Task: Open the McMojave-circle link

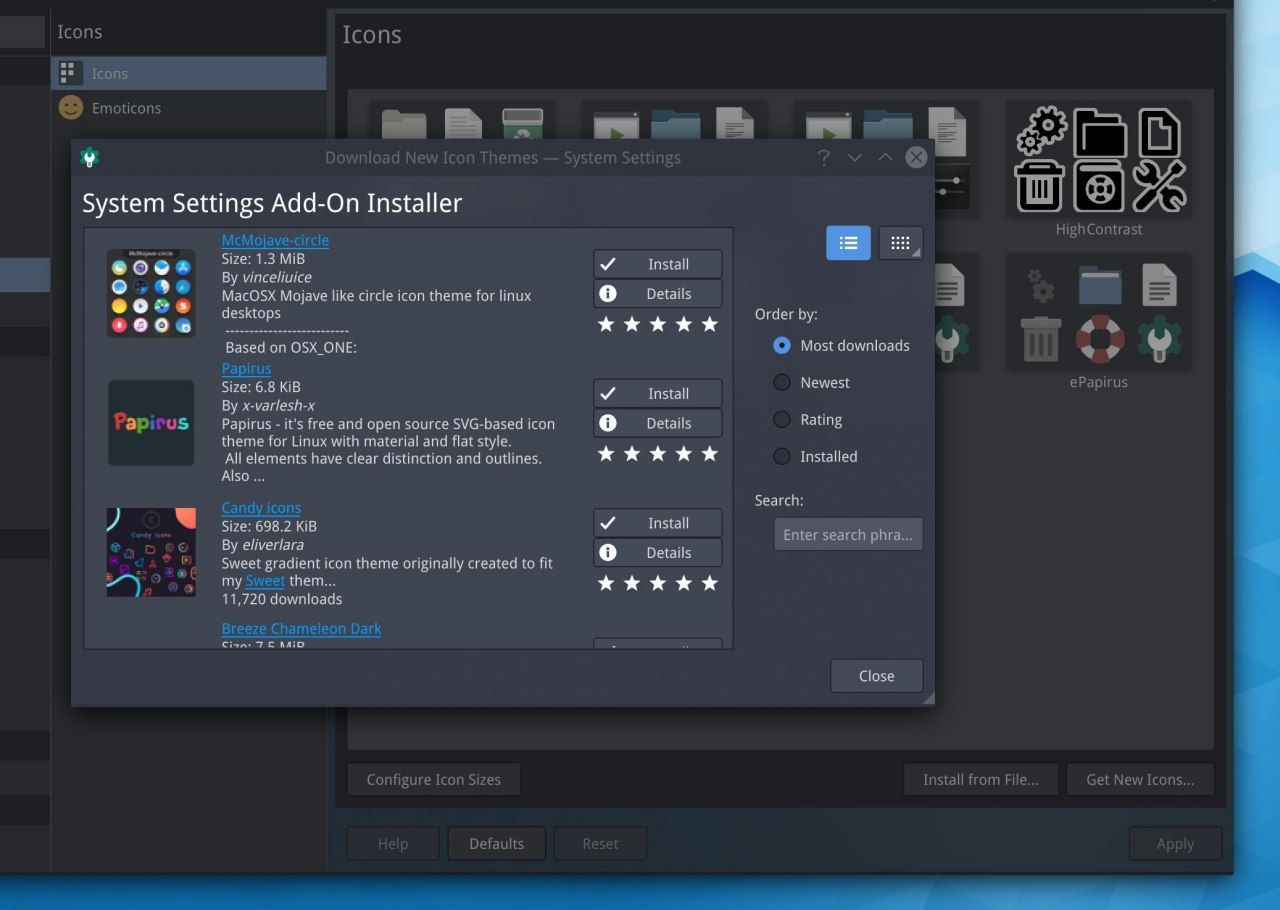Action: coord(275,240)
